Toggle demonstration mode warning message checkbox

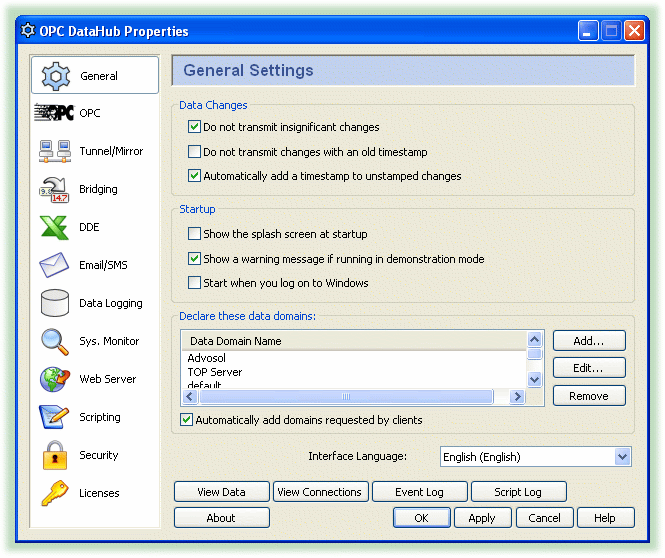[x=194, y=259]
